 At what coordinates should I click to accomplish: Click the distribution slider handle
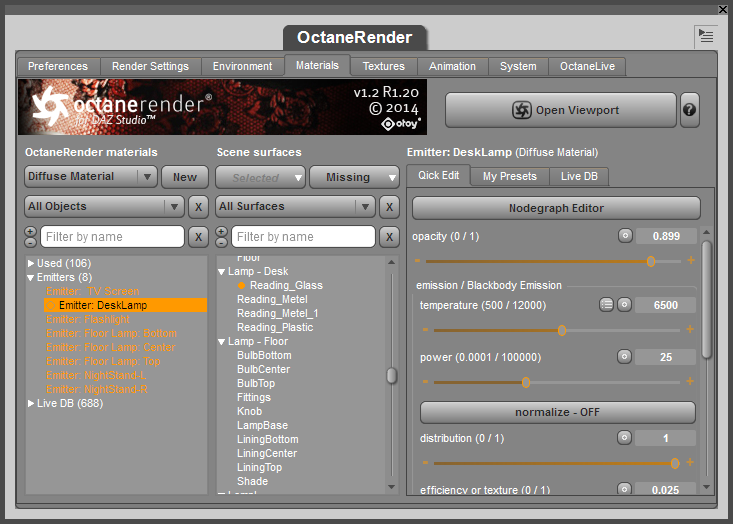coord(675,464)
